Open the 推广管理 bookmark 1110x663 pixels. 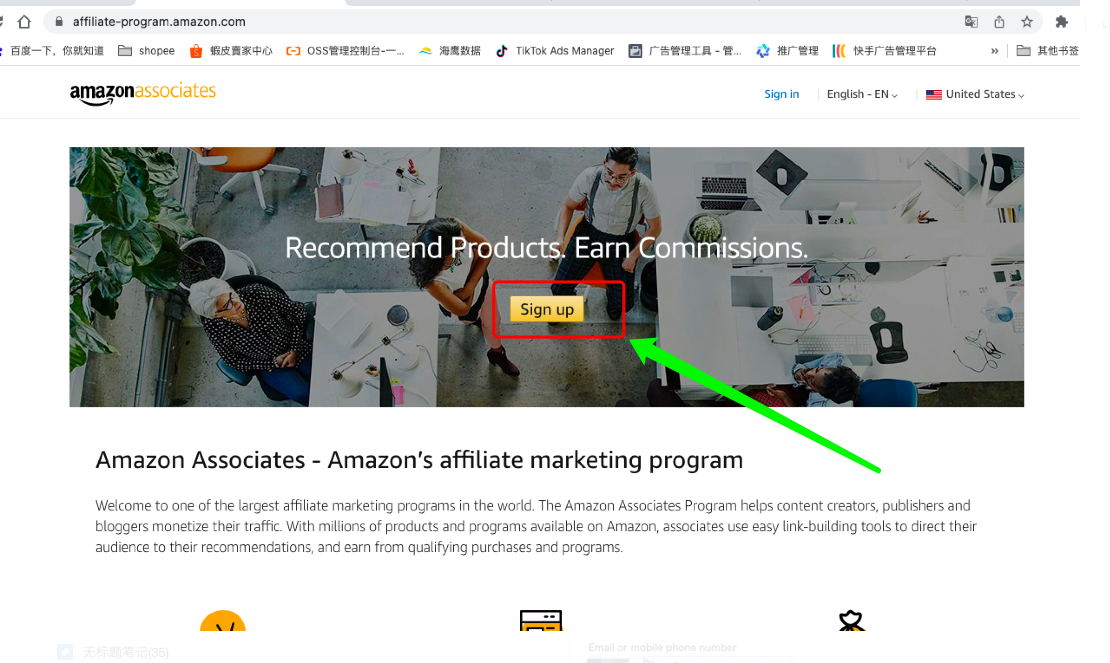tap(787, 51)
